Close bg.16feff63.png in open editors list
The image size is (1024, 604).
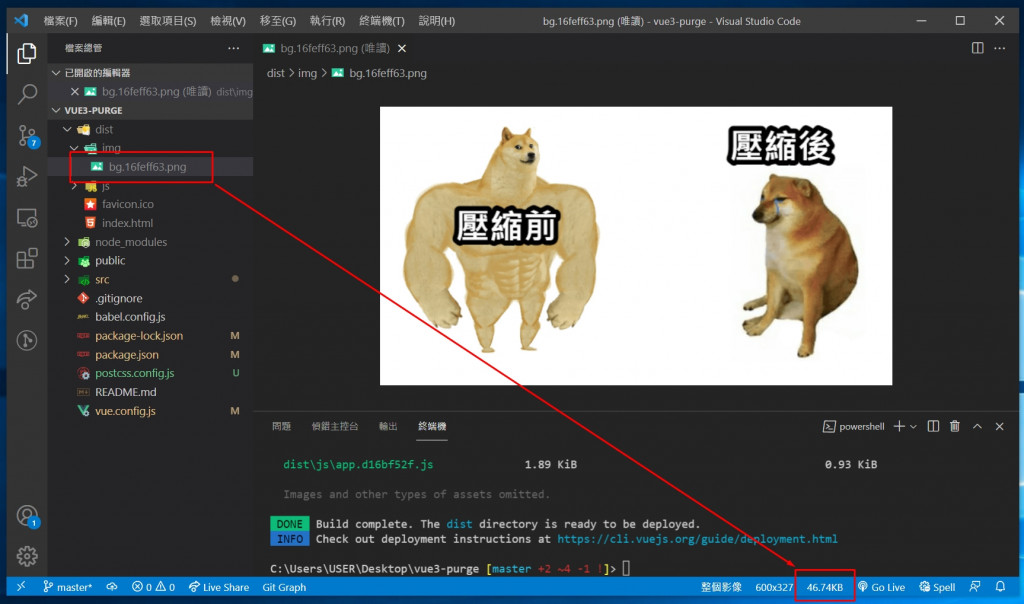tap(74, 91)
